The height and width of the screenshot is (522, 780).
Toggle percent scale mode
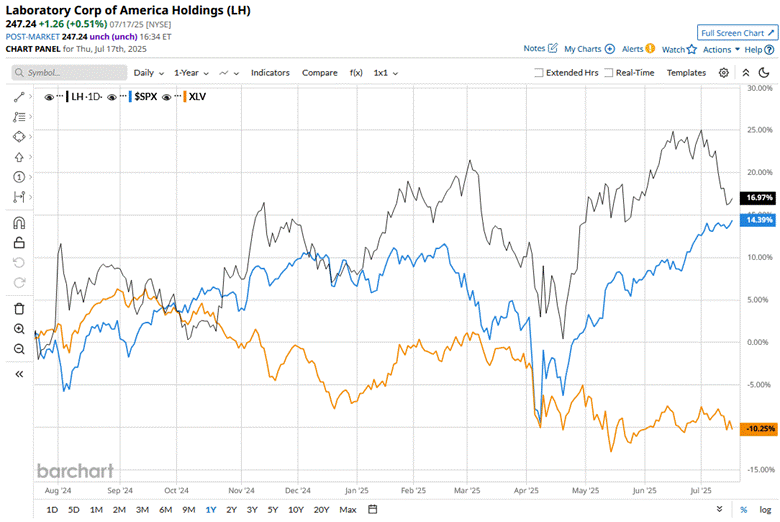tap(744, 510)
